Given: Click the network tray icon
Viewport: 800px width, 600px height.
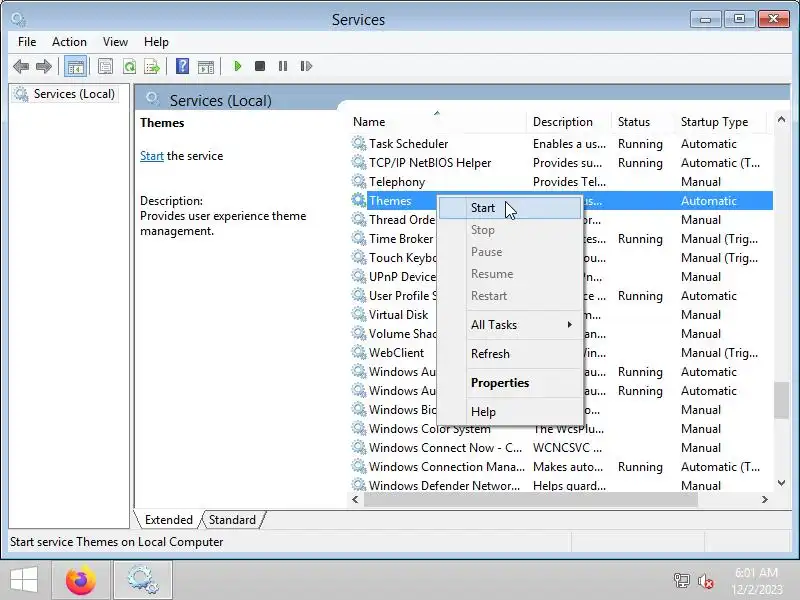Looking at the screenshot, I should click(682, 581).
